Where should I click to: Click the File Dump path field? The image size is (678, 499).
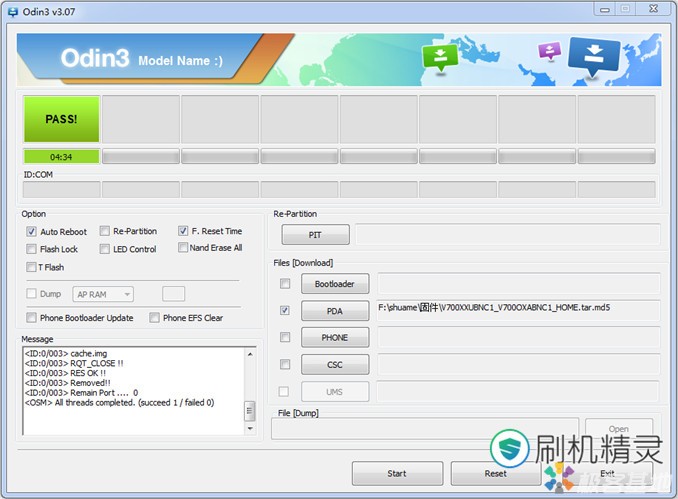point(425,429)
